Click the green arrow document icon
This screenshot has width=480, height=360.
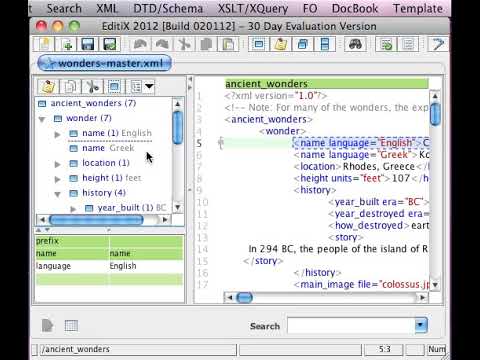(x=386, y=44)
